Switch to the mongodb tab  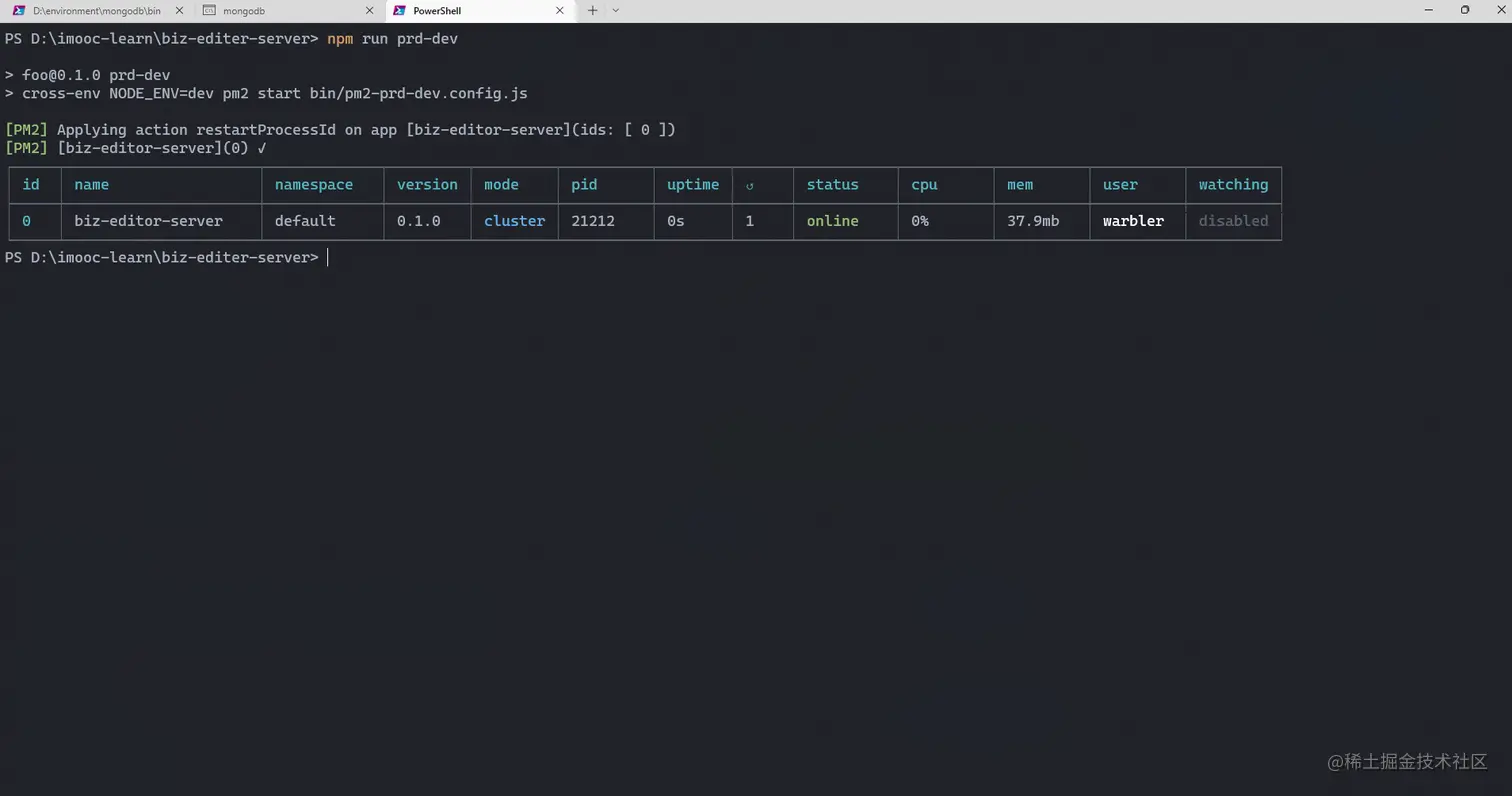[287, 11]
